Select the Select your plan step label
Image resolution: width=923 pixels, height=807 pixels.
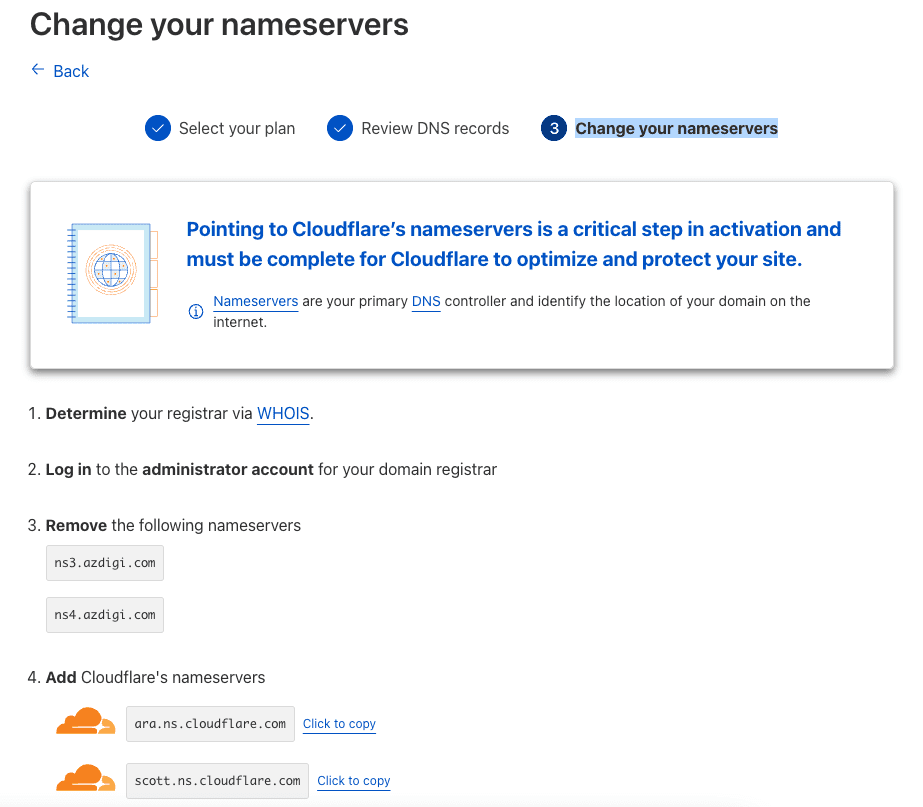click(x=235, y=128)
